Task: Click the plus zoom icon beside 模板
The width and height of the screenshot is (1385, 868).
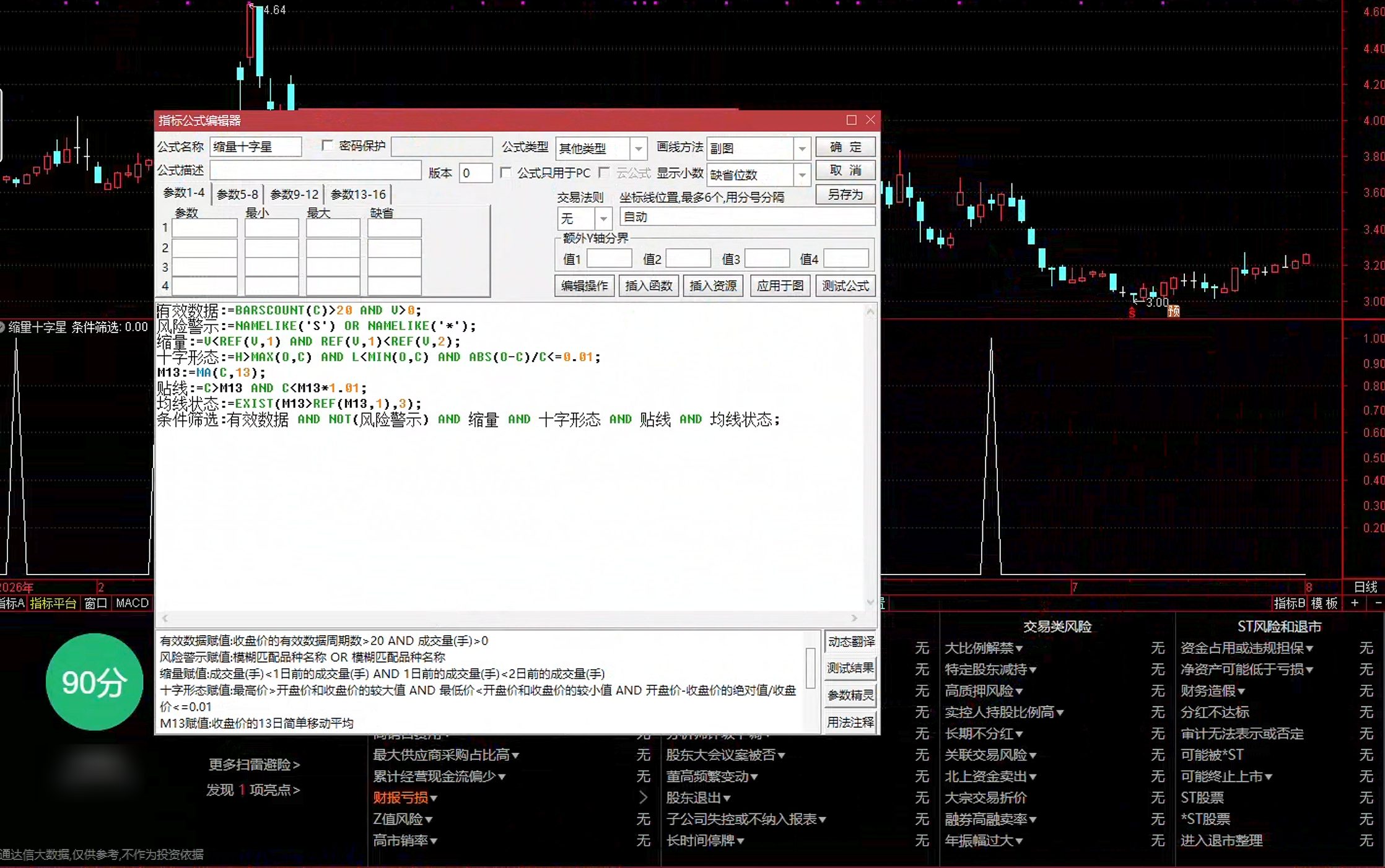Action: point(1355,603)
